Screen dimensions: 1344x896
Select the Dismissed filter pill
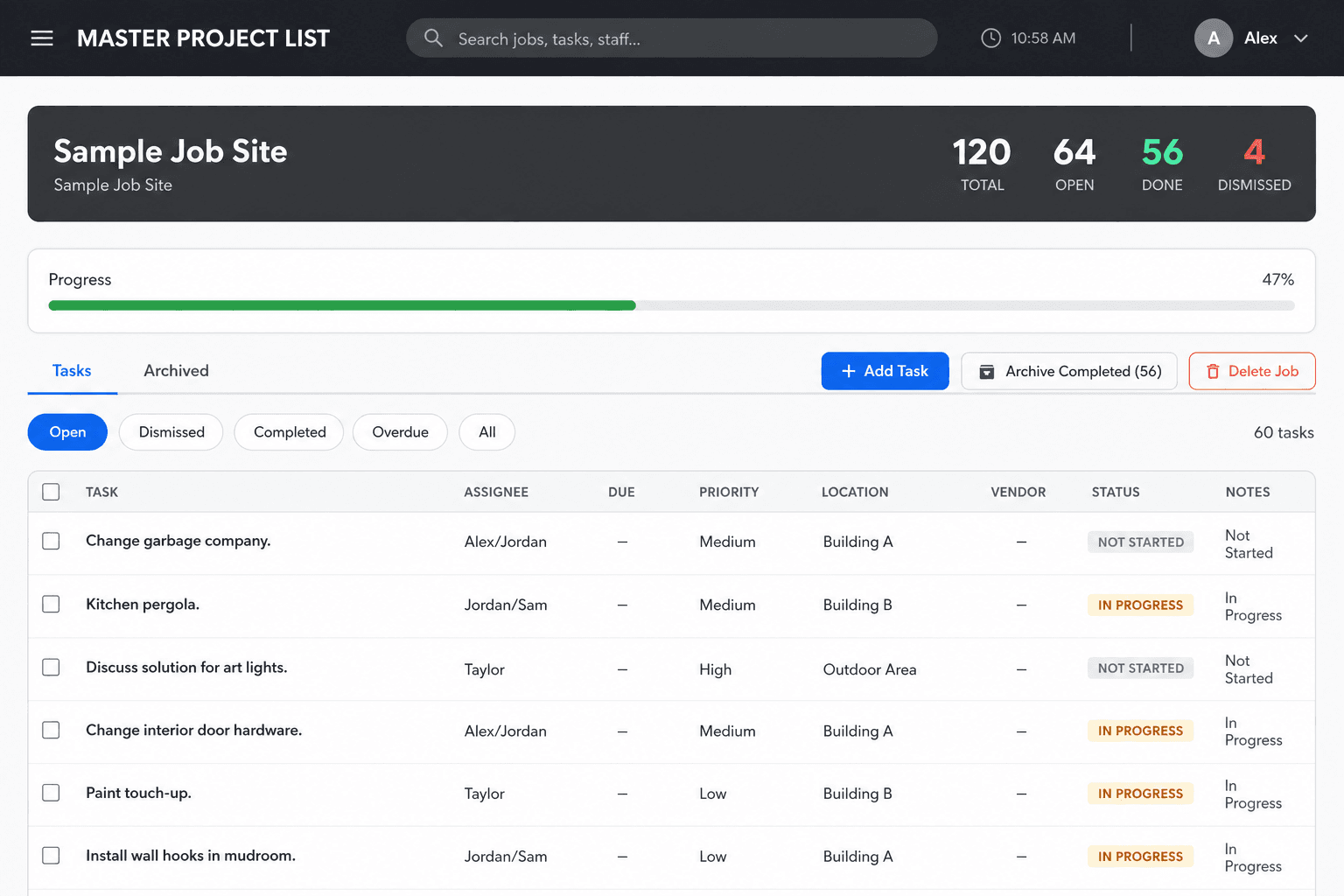coord(171,432)
